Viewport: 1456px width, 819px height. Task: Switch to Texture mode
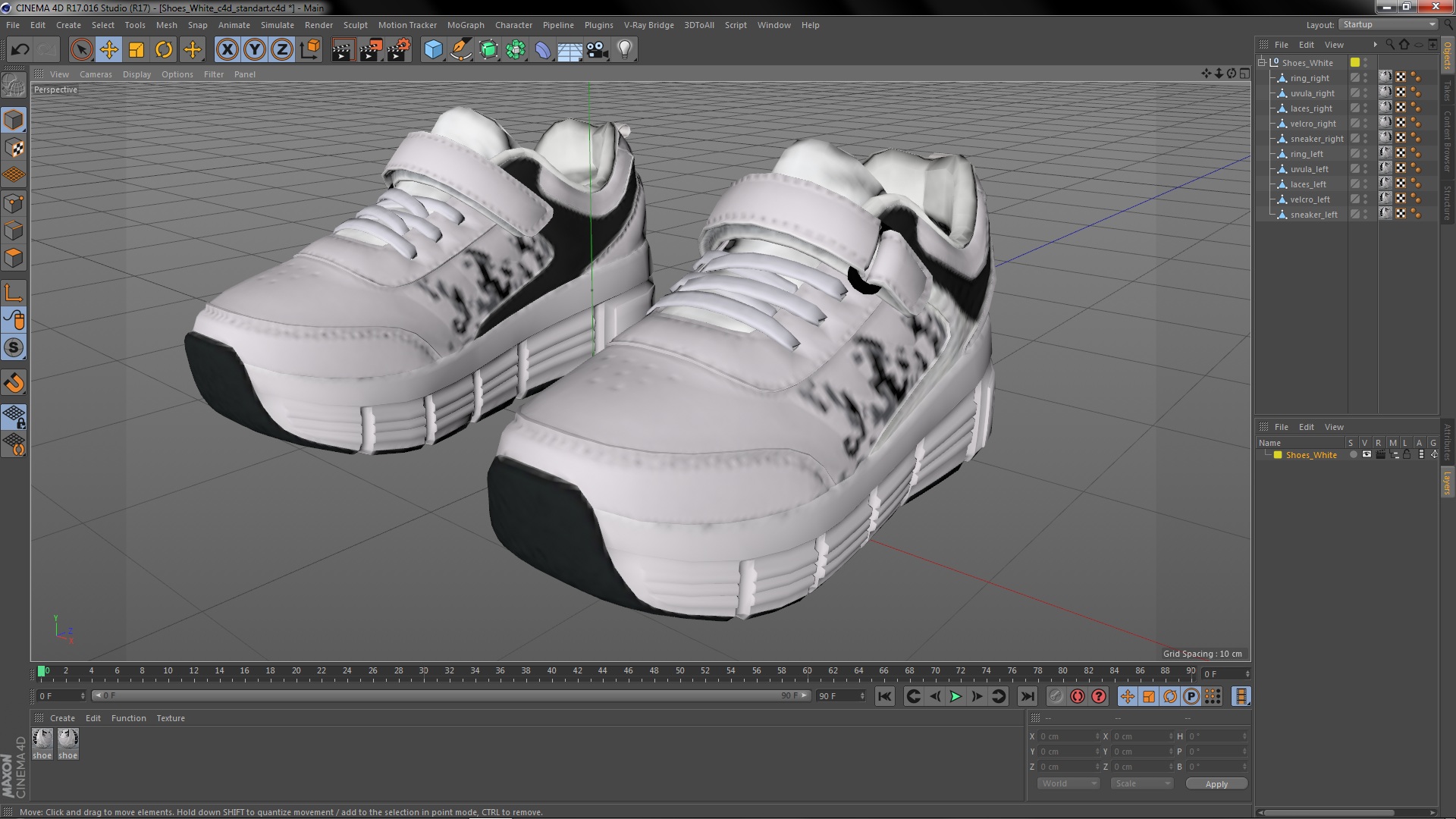14,148
